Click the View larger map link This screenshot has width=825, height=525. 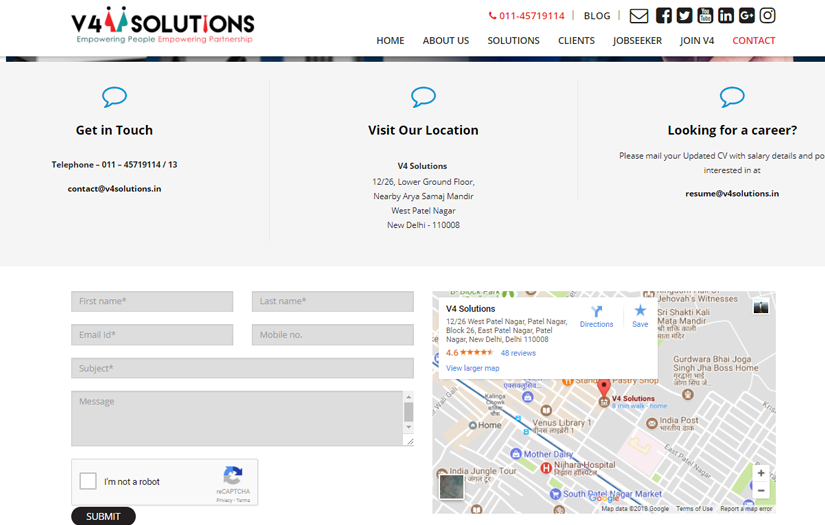tap(472, 368)
